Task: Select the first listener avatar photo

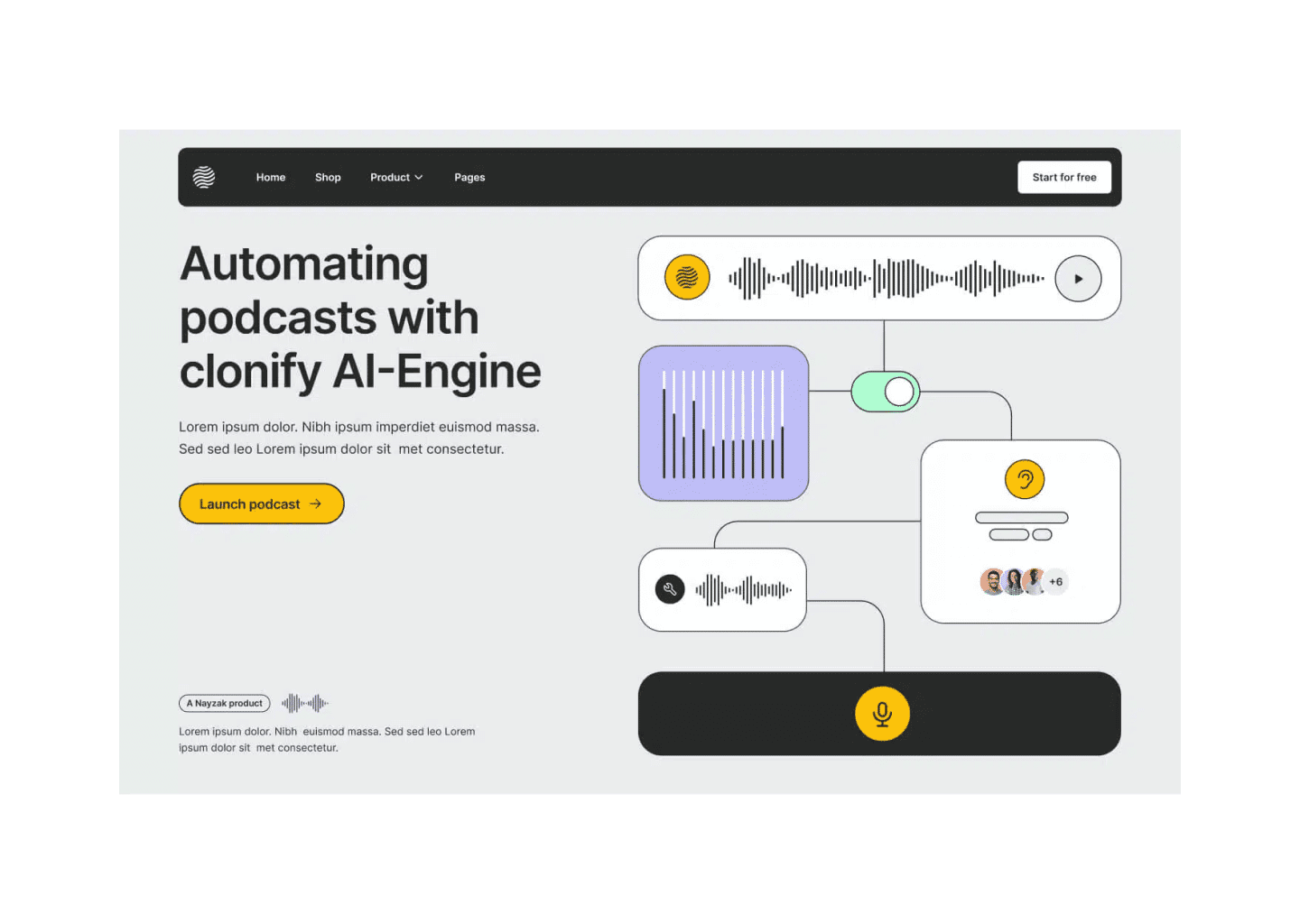Action: [x=993, y=582]
